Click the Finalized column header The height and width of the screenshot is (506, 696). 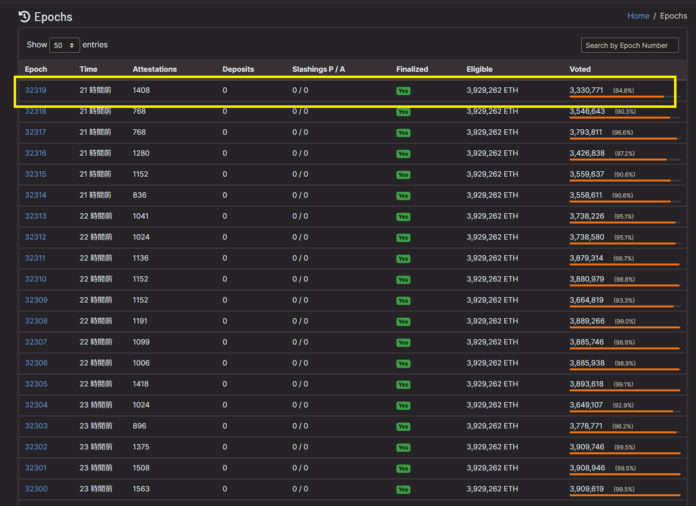pos(412,69)
